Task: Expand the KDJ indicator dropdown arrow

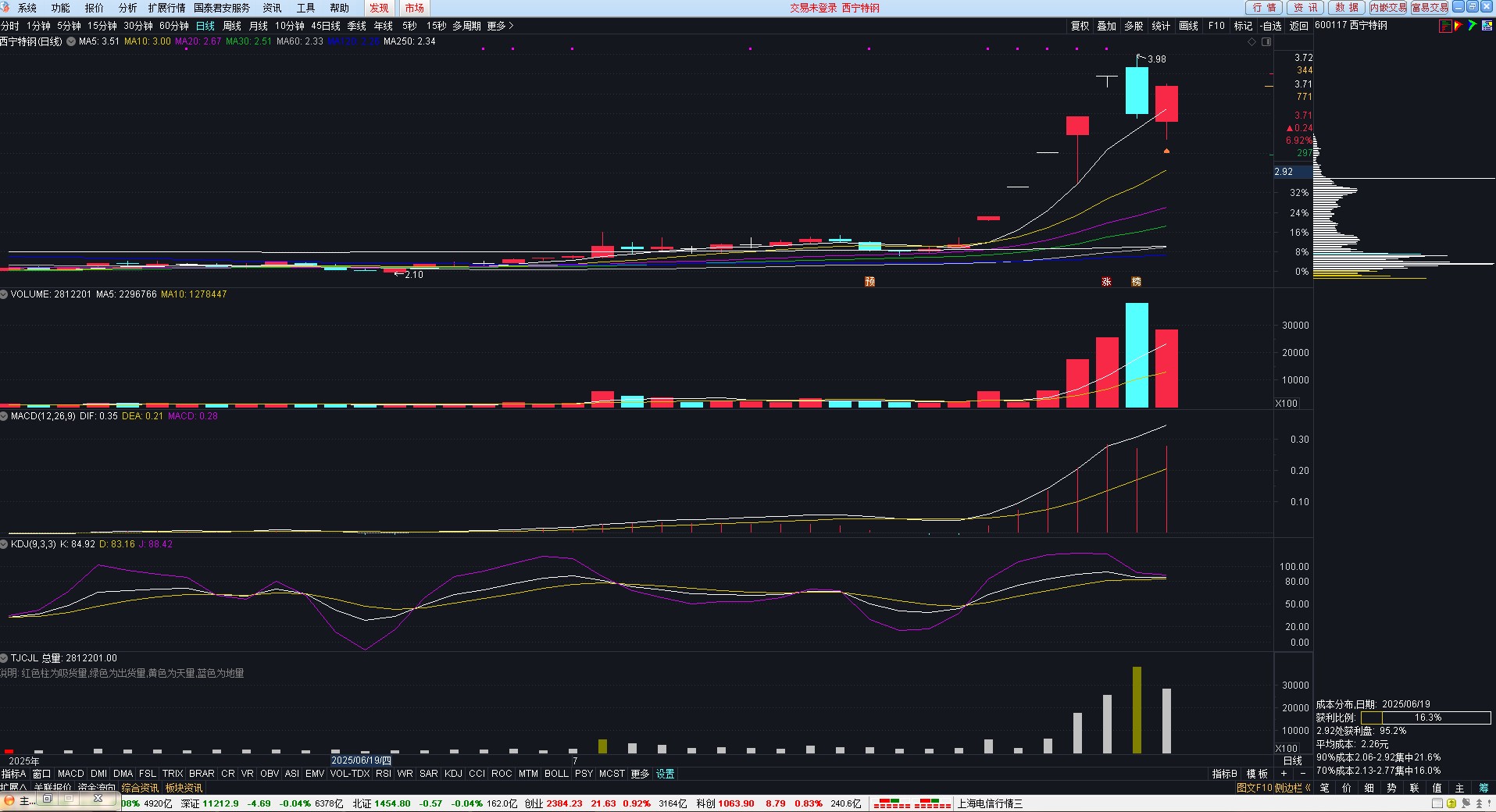Action: [4, 544]
